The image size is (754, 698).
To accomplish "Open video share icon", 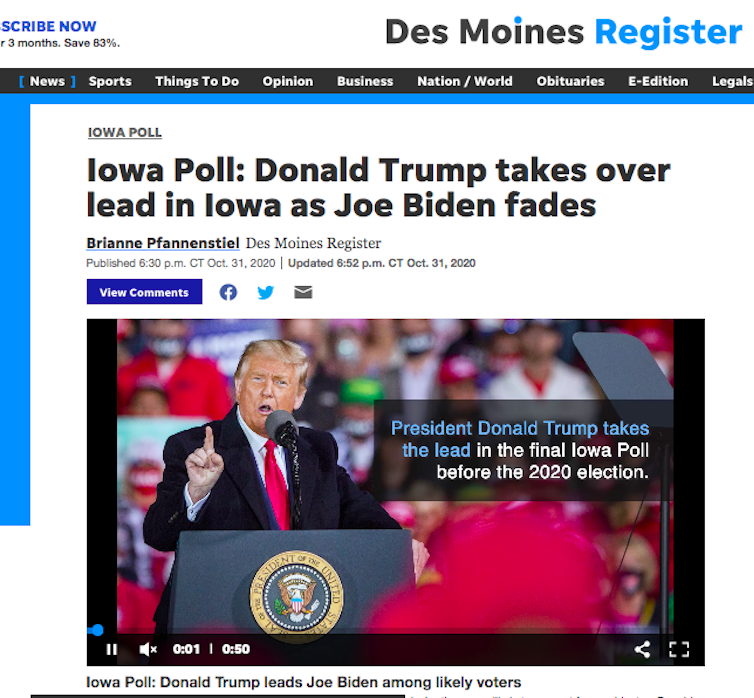I will pyautogui.click(x=642, y=649).
